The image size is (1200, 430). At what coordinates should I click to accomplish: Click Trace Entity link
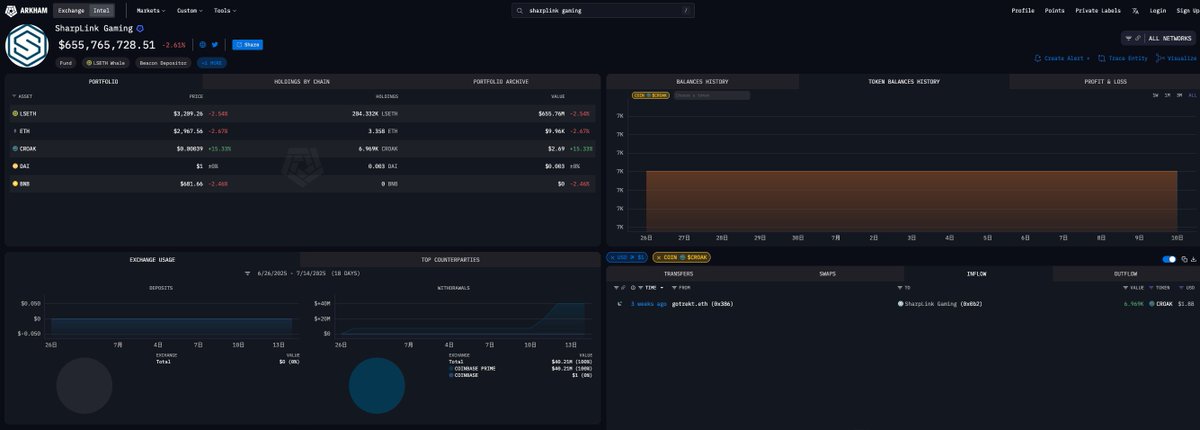tap(1124, 58)
